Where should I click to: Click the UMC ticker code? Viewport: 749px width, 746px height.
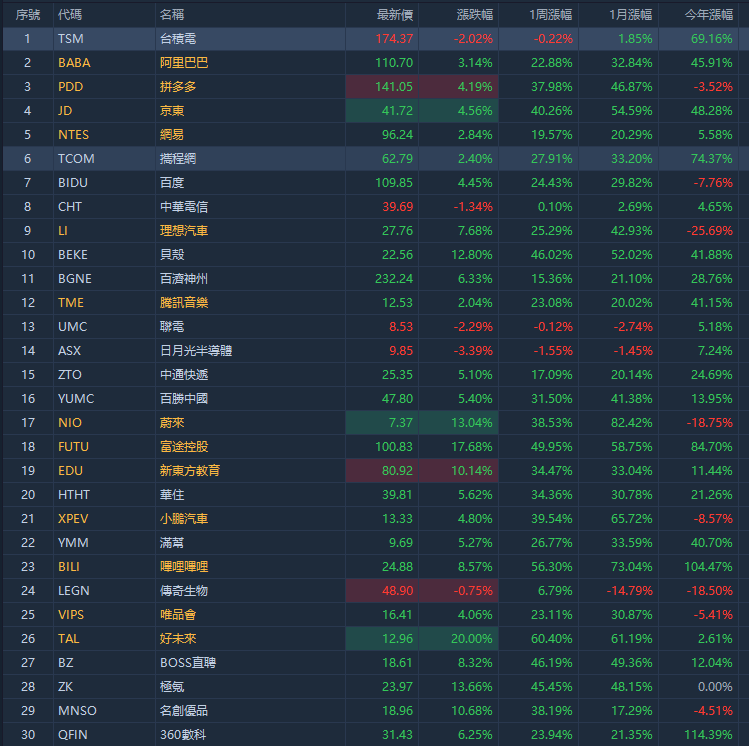[73, 327]
